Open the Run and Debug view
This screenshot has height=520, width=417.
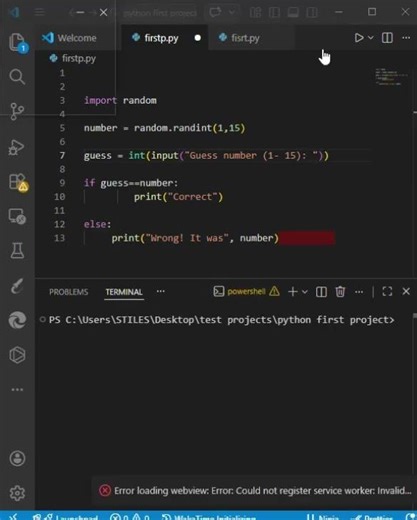tap(16, 147)
